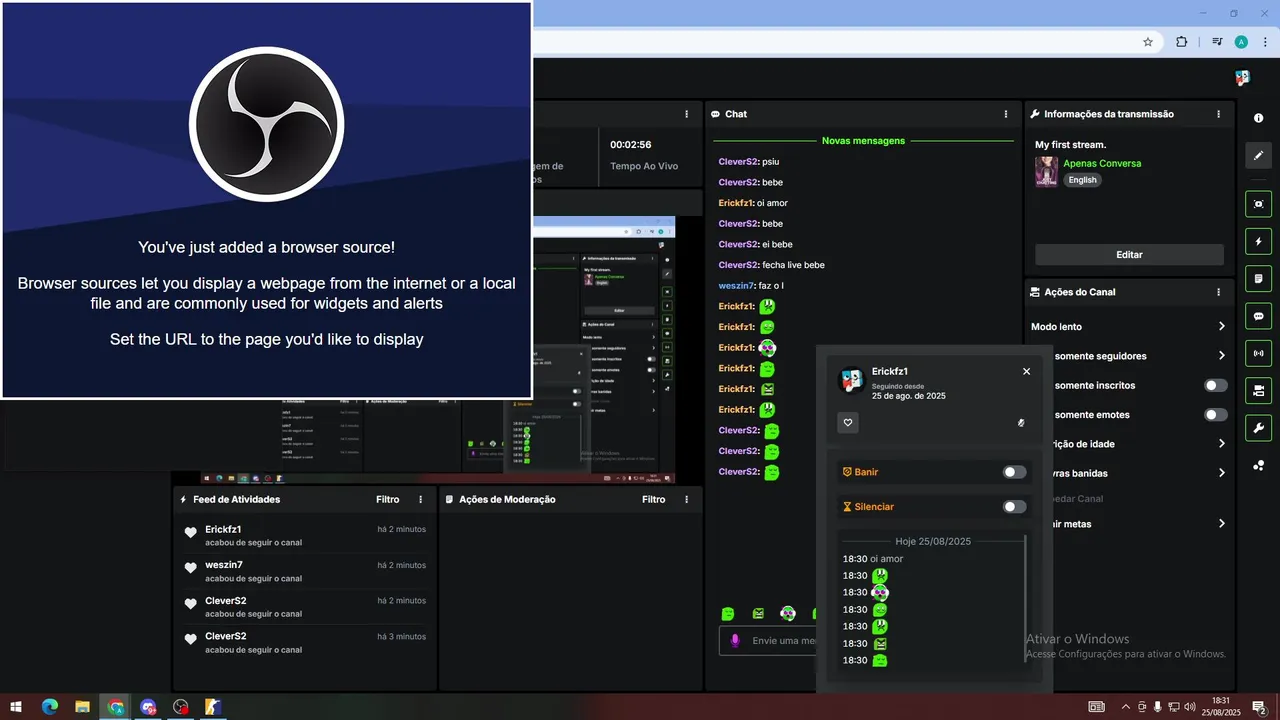Click the small icon opposite the heart in Erickfz1 card
1280x720 pixels.
click(x=1021, y=423)
